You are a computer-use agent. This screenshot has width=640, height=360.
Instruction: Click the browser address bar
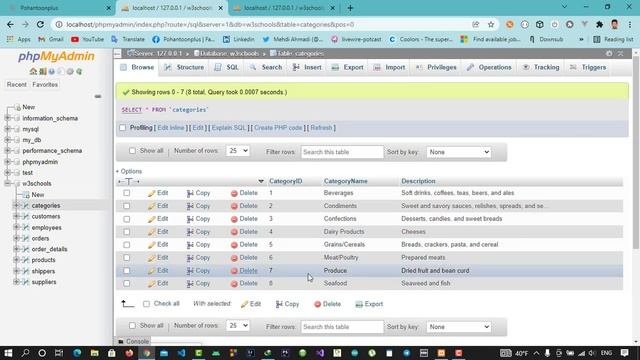click(261, 24)
